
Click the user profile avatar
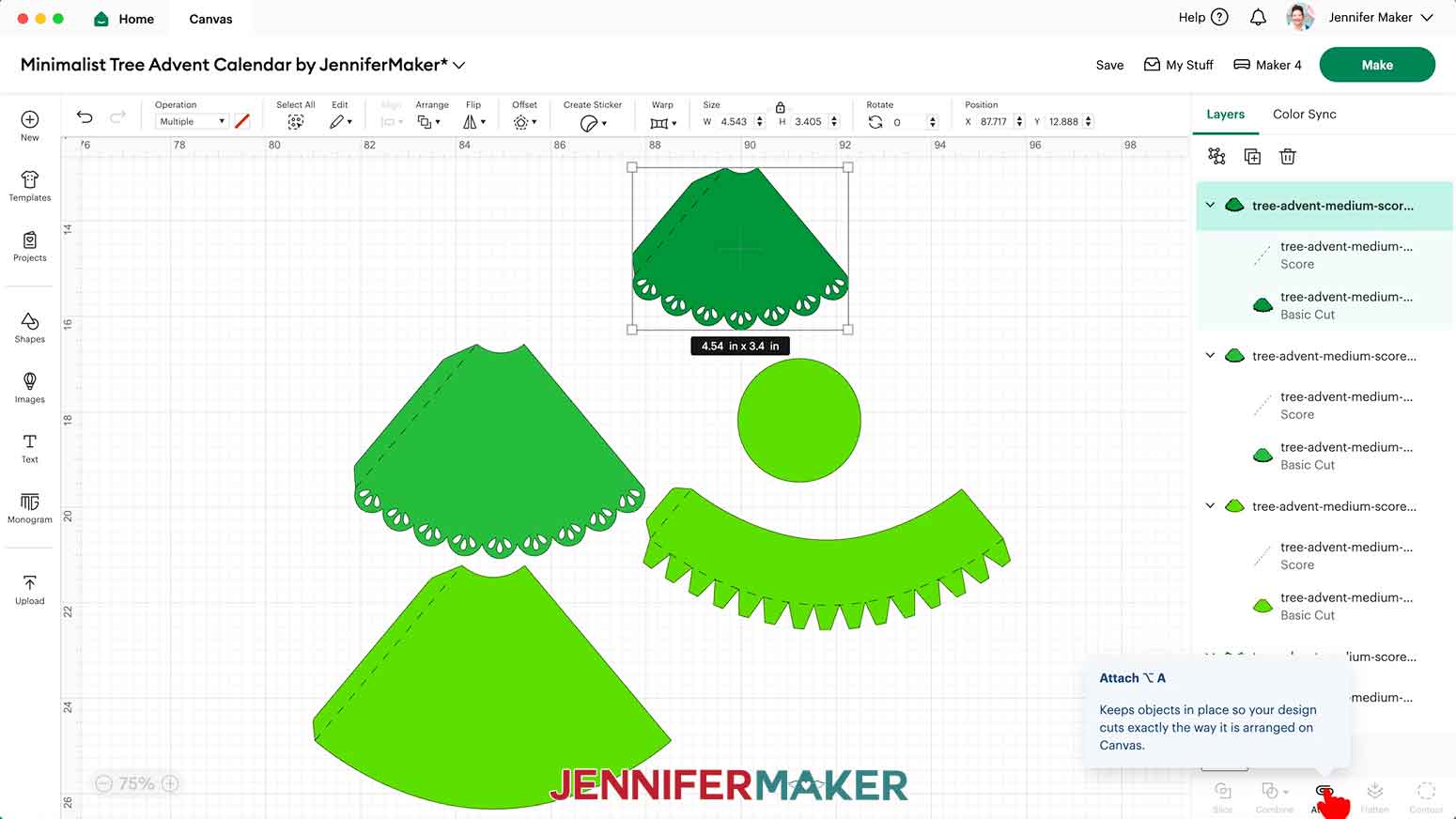coord(1300,17)
